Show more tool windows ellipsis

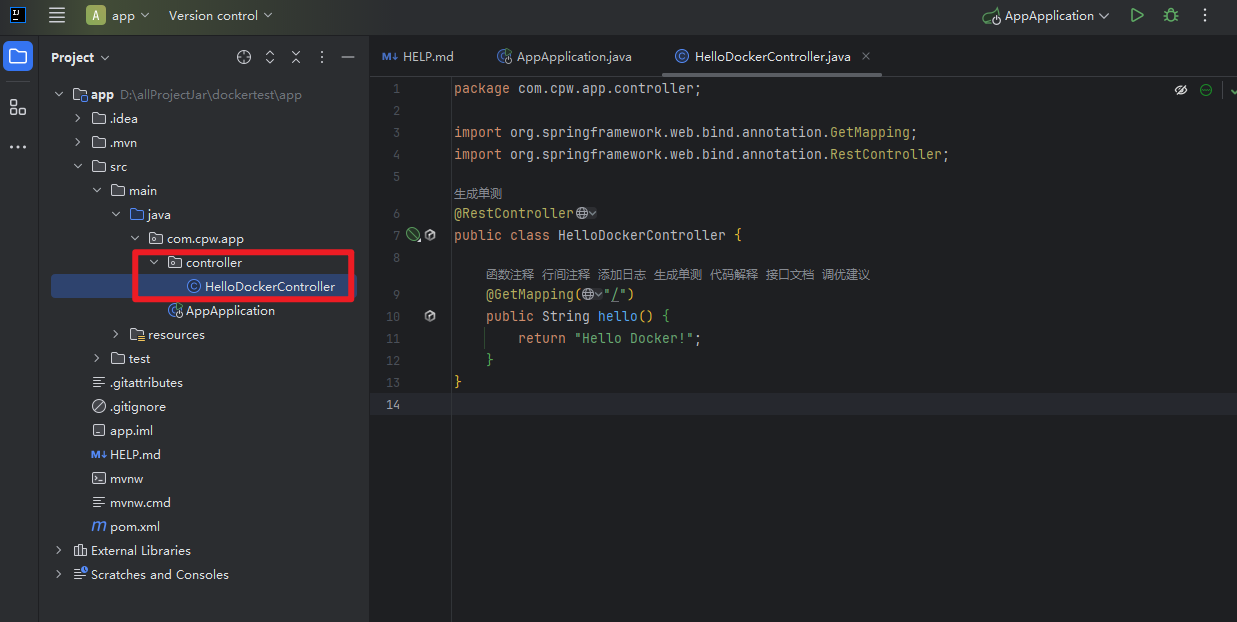pyautogui.click(x=18, y=147)
